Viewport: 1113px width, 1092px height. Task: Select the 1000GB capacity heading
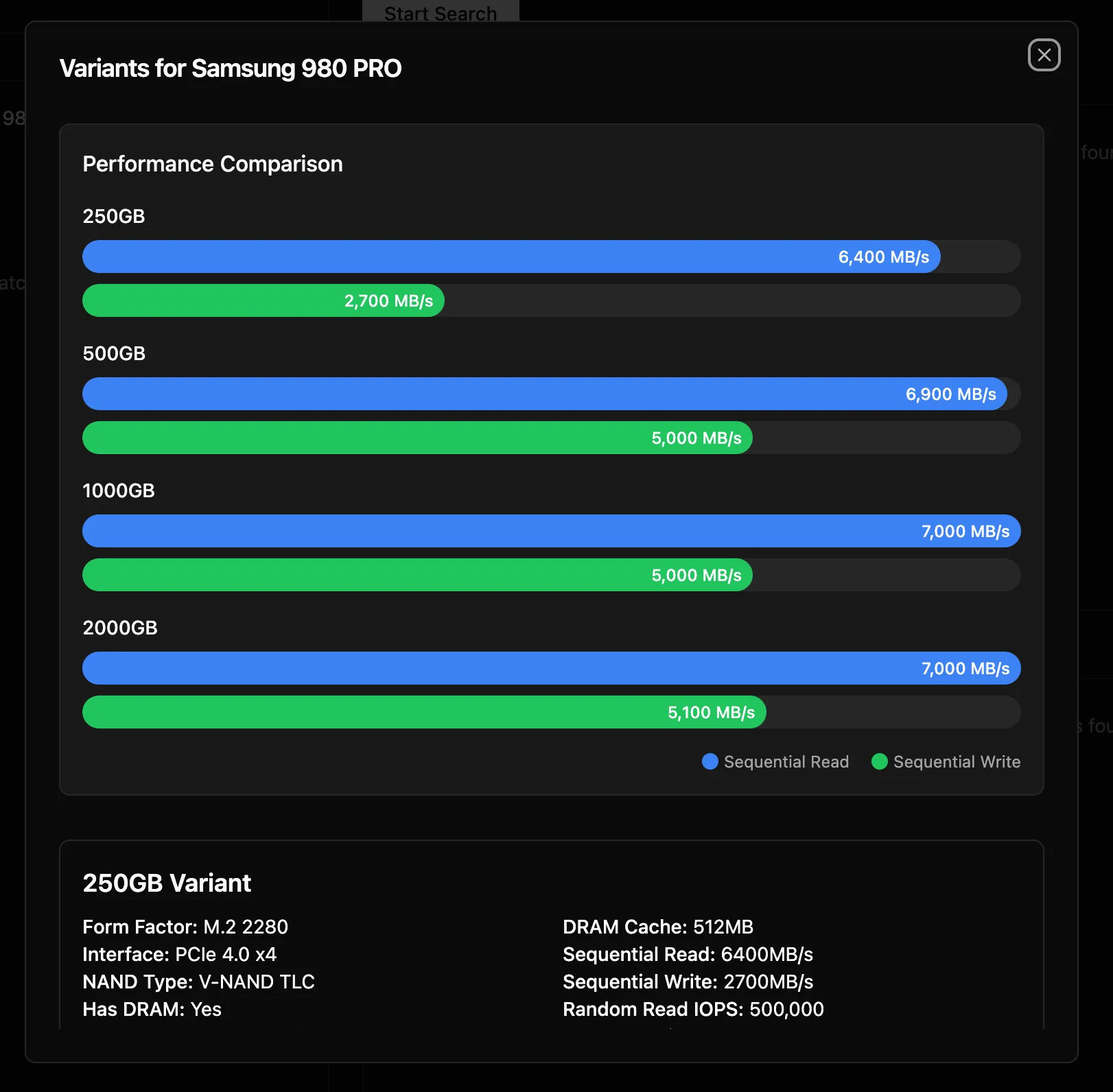pyautogui.click(x=119, y=490)
